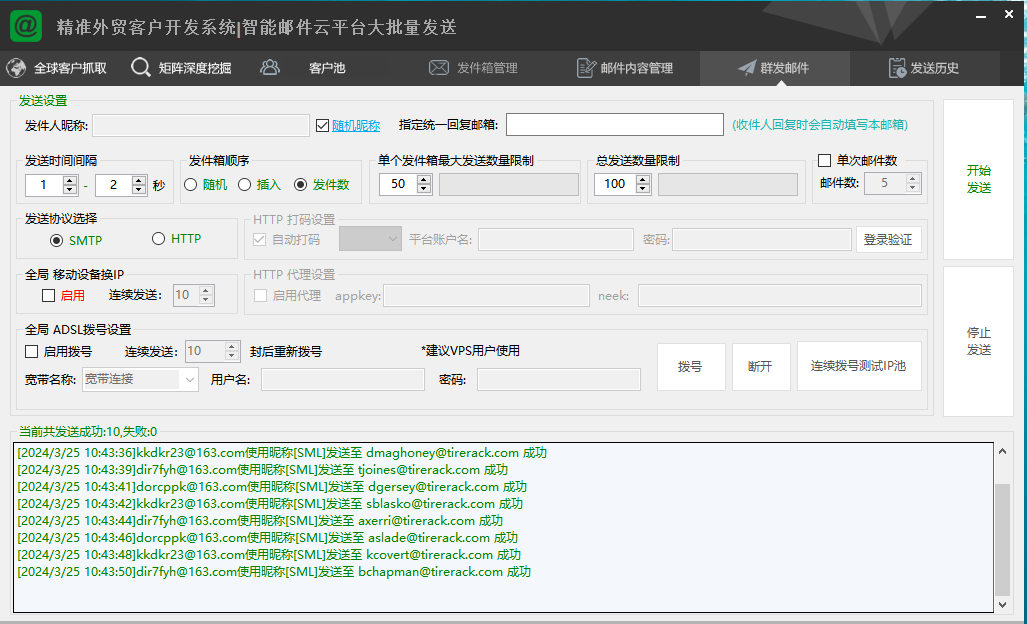The height and width of the screenshot is (624, 1027).
Task: Switch to the 发送历史 tab
Action: 934,68
